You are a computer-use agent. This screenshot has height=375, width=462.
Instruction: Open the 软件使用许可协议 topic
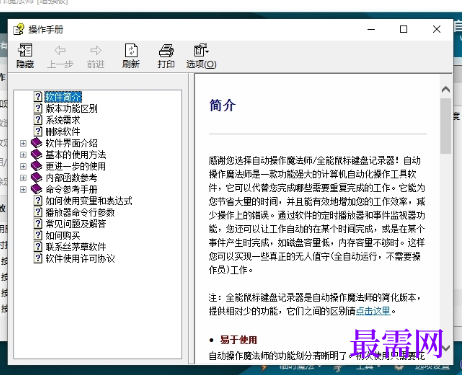(80, 259)
